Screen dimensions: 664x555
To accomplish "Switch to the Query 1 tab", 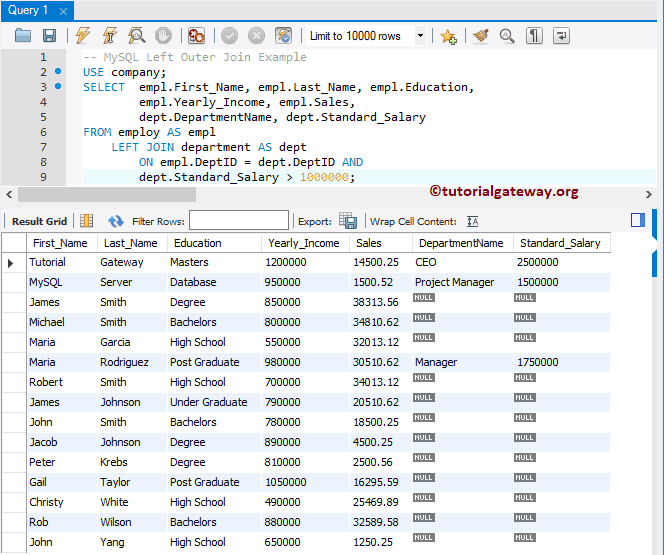I will tap(28, 10).
